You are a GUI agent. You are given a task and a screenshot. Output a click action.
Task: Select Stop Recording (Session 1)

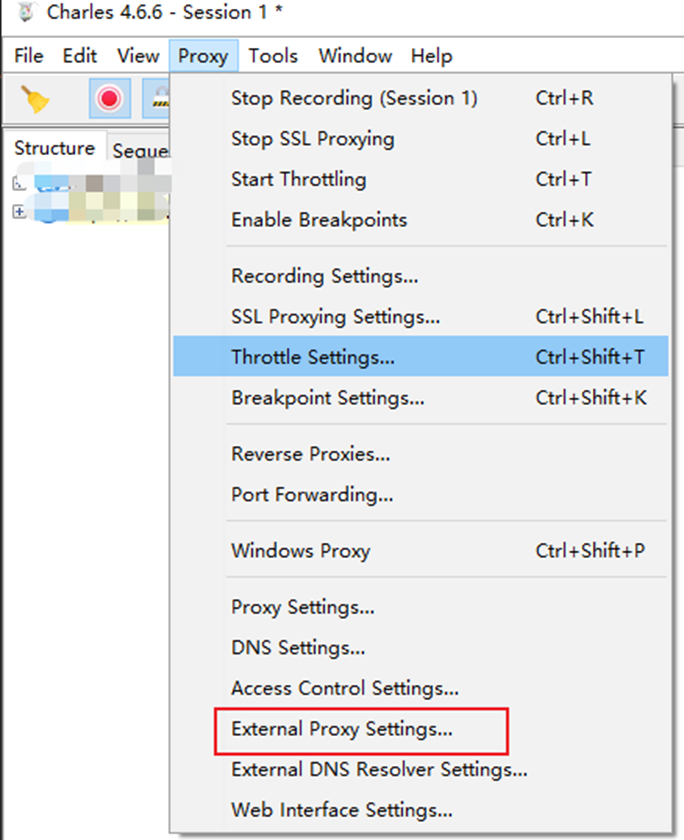coord(354,98)
